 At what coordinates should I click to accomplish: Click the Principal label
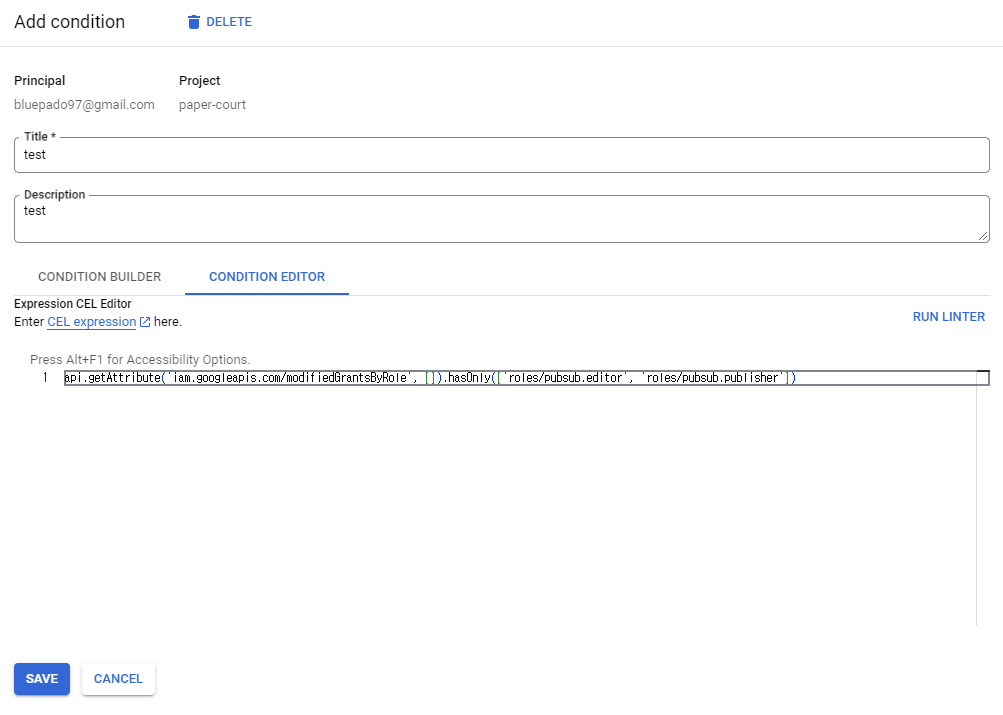[x=40, y=81]
